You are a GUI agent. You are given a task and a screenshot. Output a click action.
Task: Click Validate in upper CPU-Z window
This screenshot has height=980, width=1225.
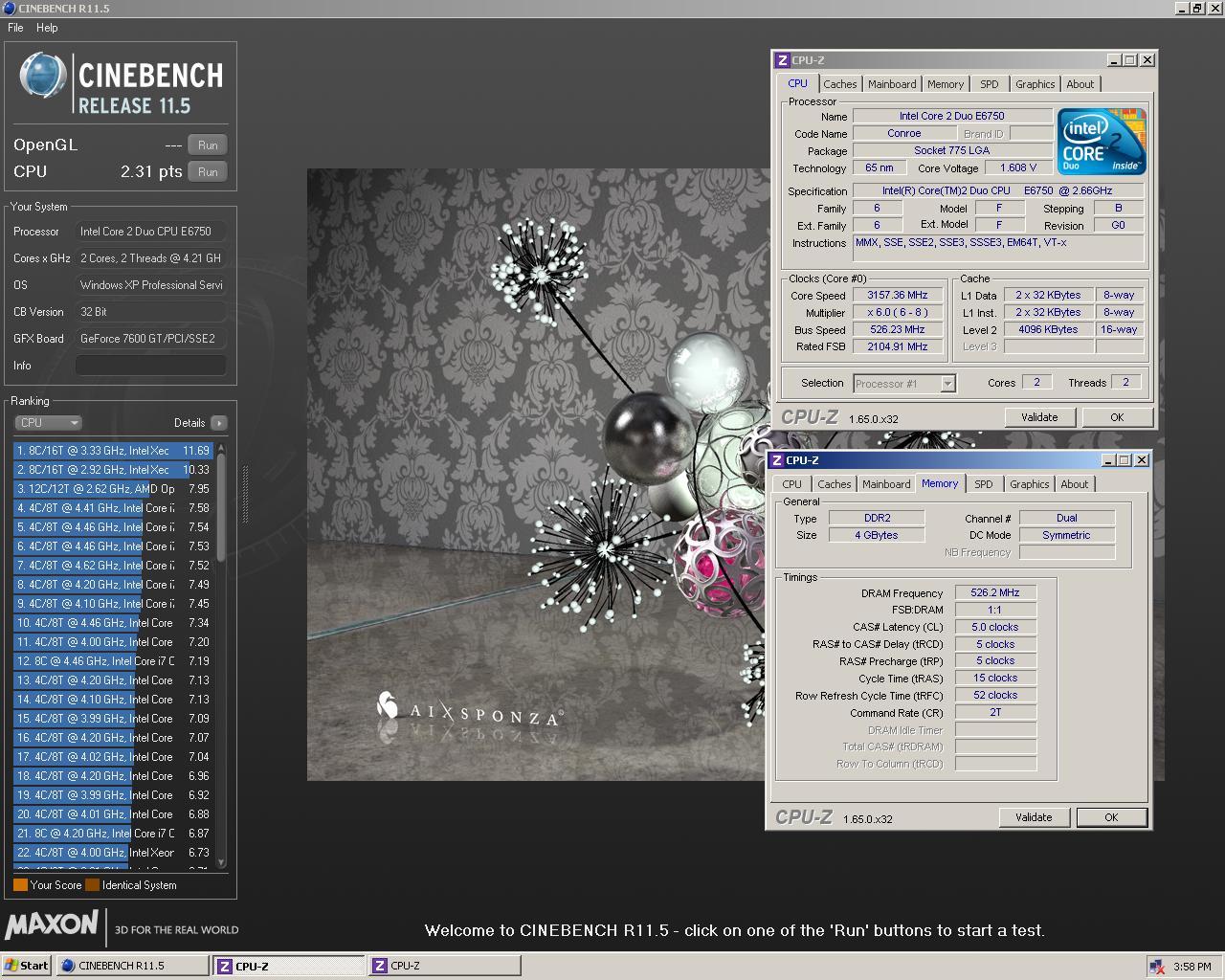[1039, 417]
